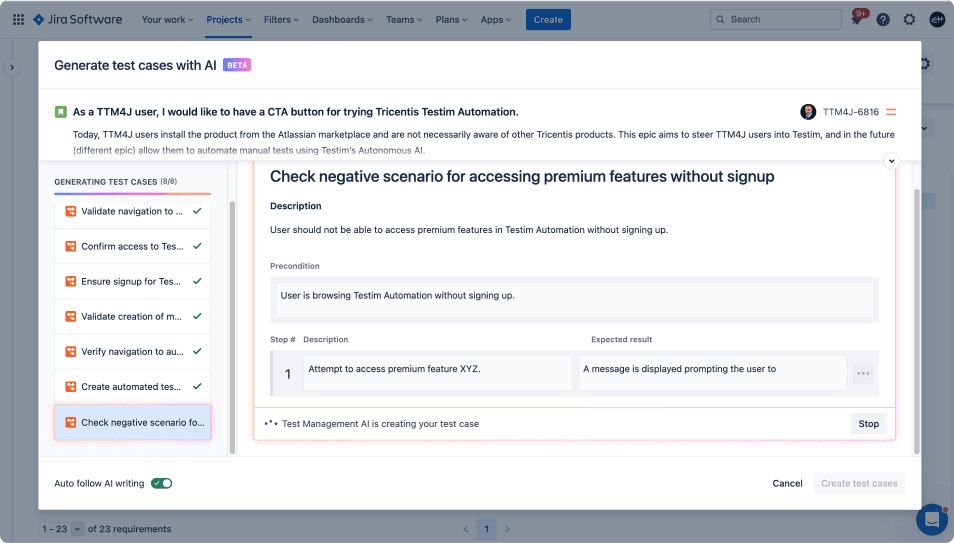This screenshot has width=954, height=543.
Task: Open the app switcher grid icon
Action: click(18, 19)
